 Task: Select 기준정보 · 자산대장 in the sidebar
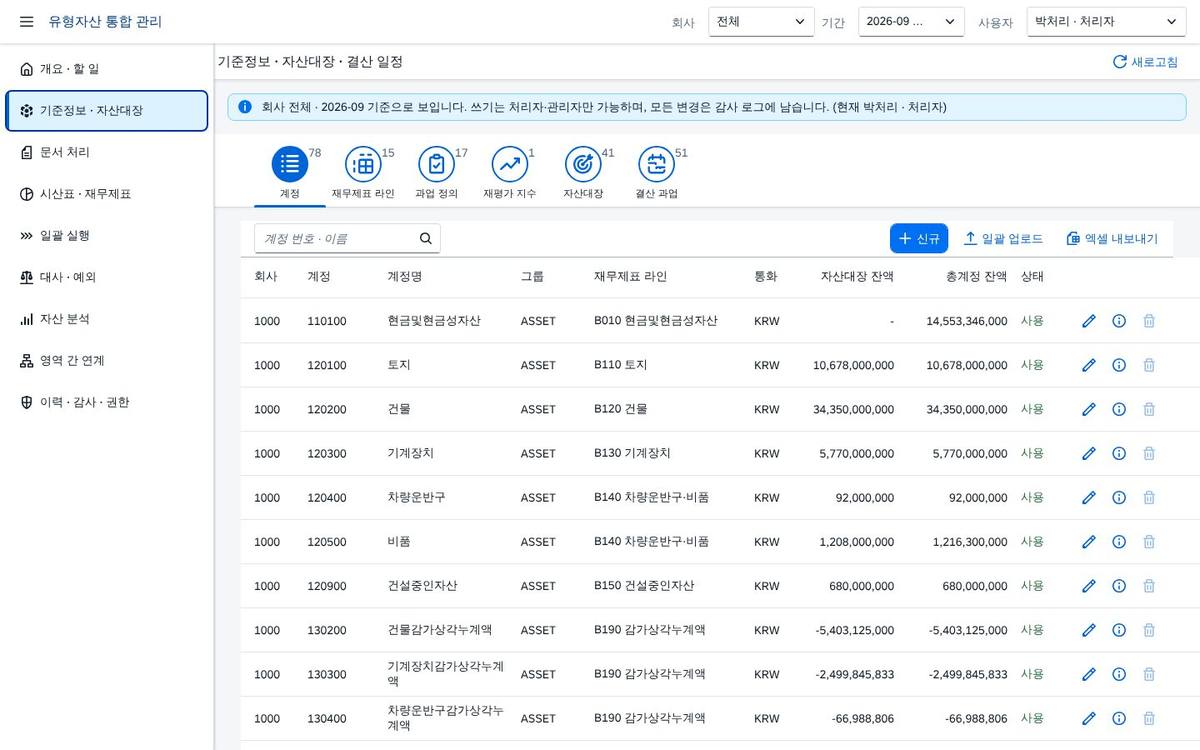tap(107, 111)
